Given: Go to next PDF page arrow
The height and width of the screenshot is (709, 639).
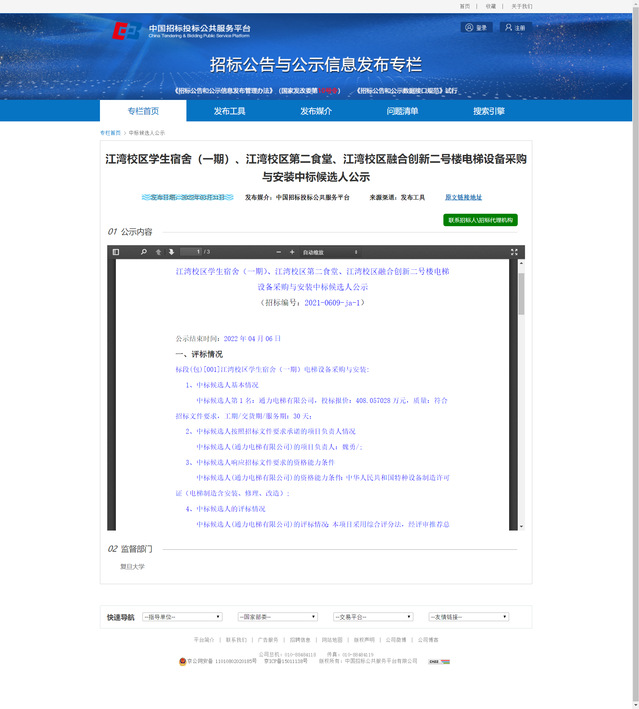Looking at the screenshot, I should pos(171,252).
